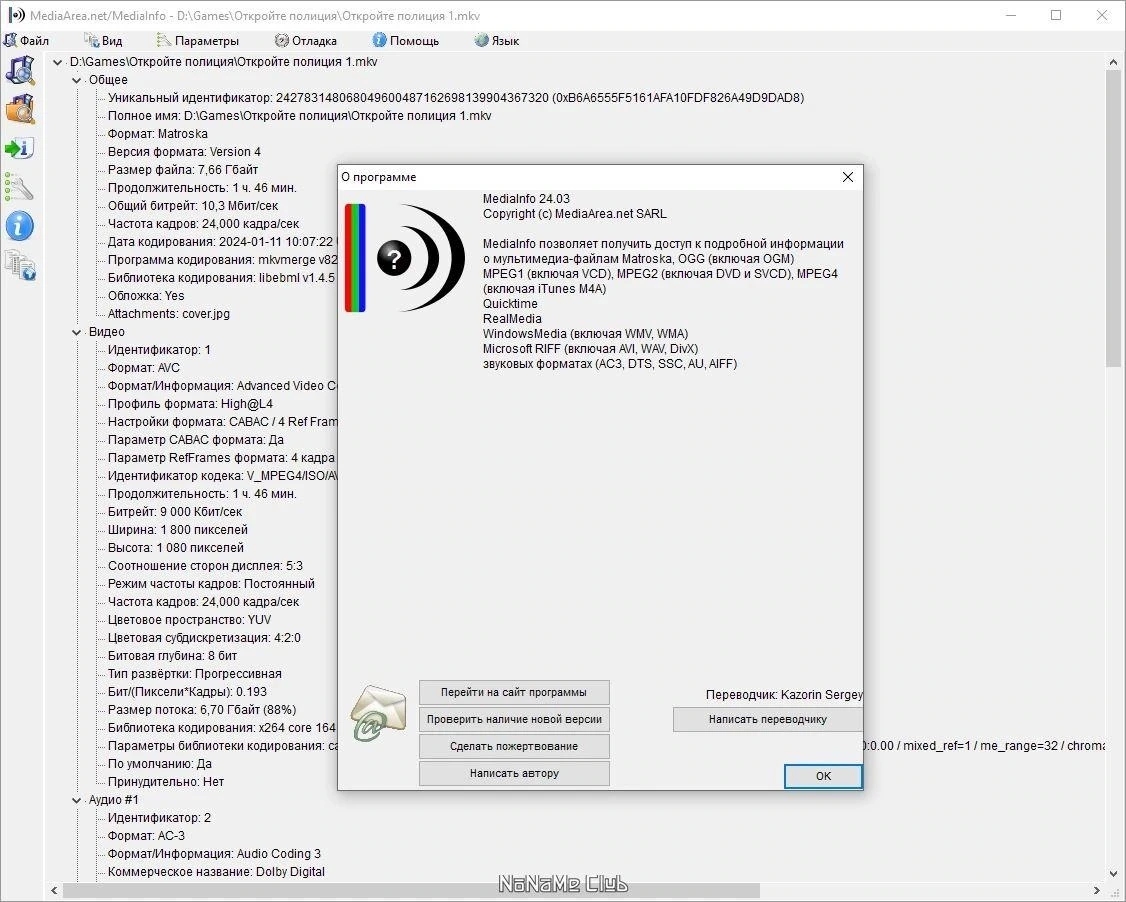Click Написать переводчику button
The image size is (1126, 902).
click(768, 720)
